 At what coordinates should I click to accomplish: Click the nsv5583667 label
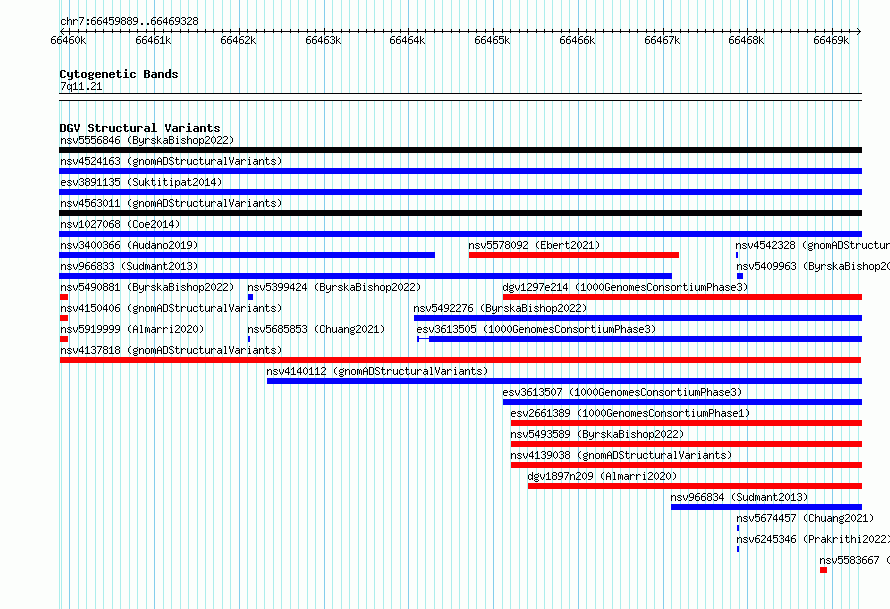point(854,560)
